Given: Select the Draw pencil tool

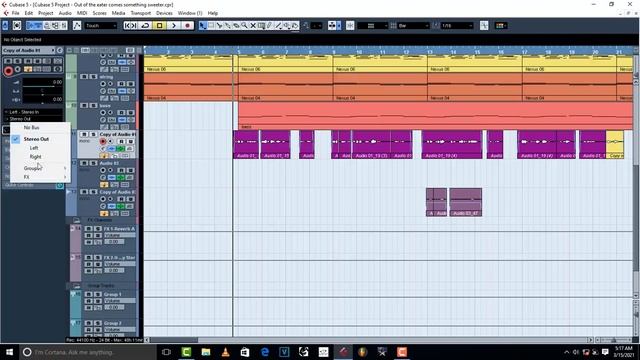Looking at the screenshot, I should (270, 26).
